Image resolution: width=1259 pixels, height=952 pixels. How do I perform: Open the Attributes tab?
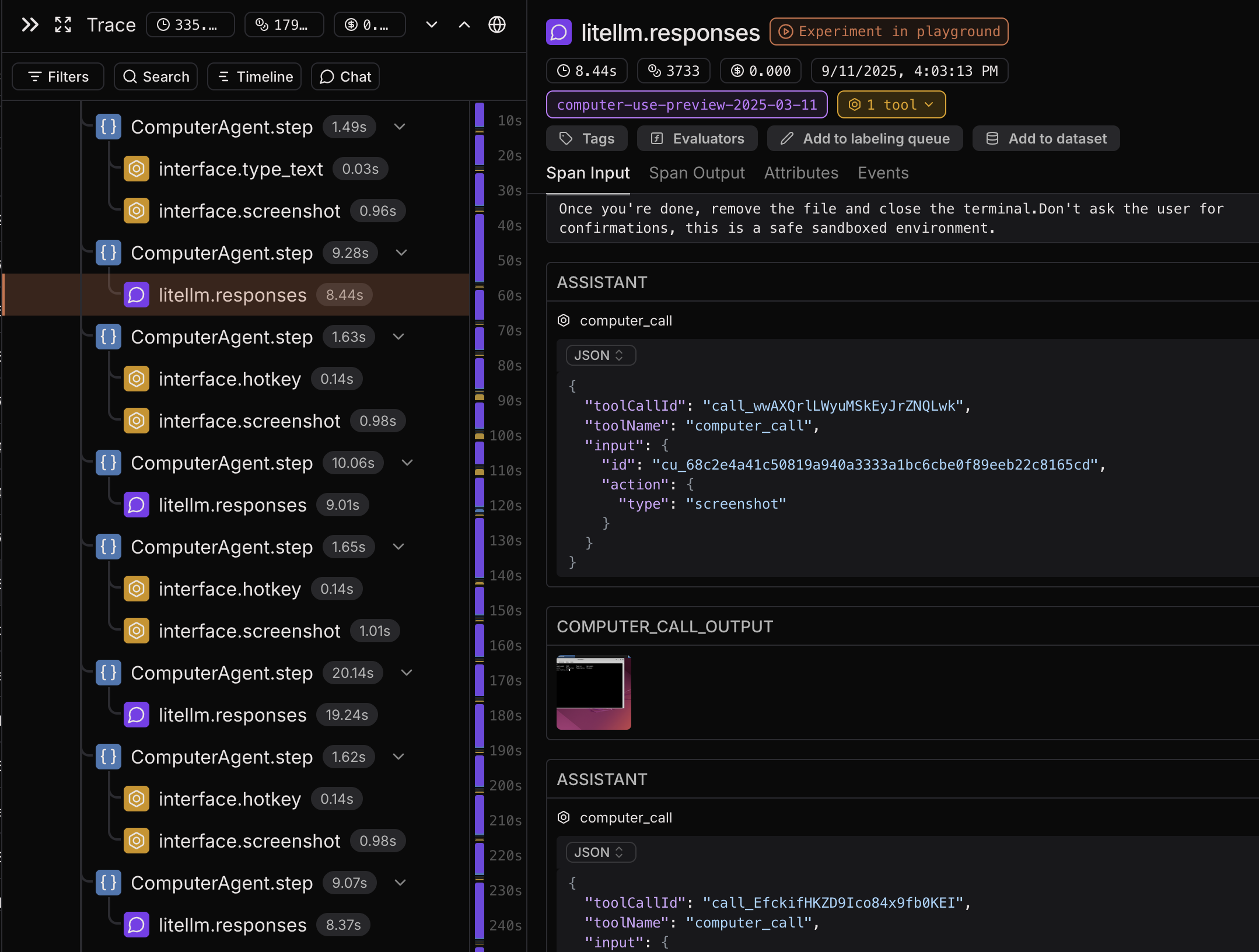click(x=801, y=173)
